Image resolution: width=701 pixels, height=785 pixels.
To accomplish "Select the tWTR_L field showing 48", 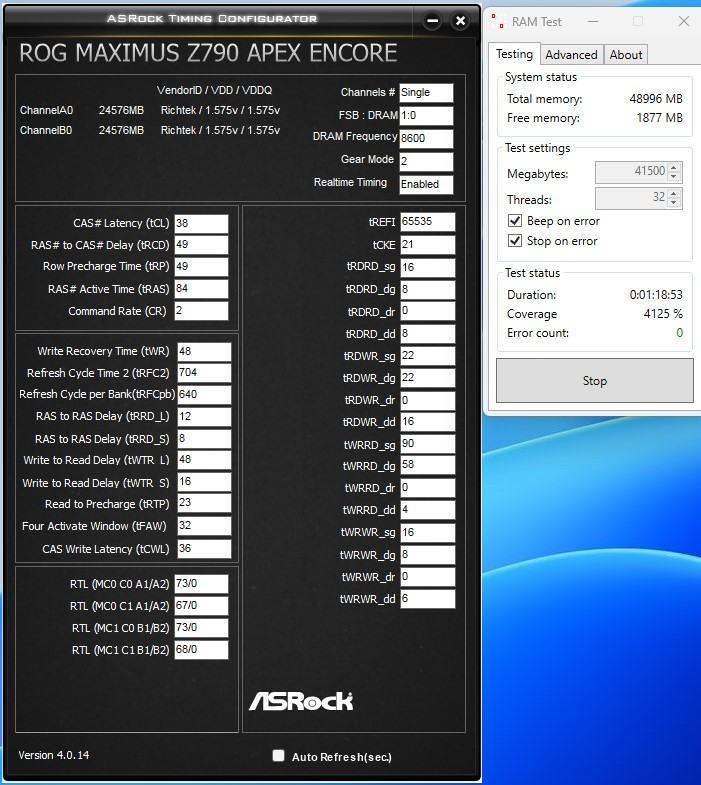I will (204, 460).
